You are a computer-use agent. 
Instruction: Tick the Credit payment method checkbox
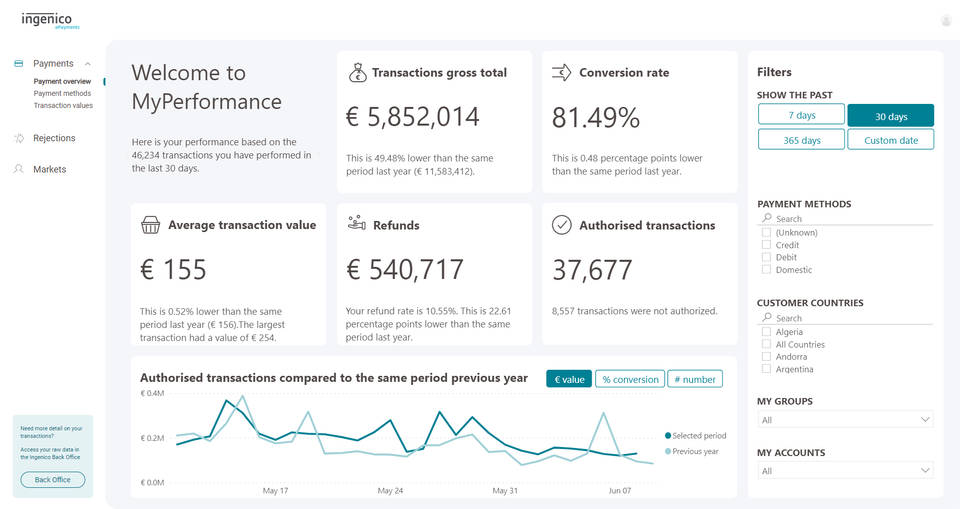click(x=766, y=245)
